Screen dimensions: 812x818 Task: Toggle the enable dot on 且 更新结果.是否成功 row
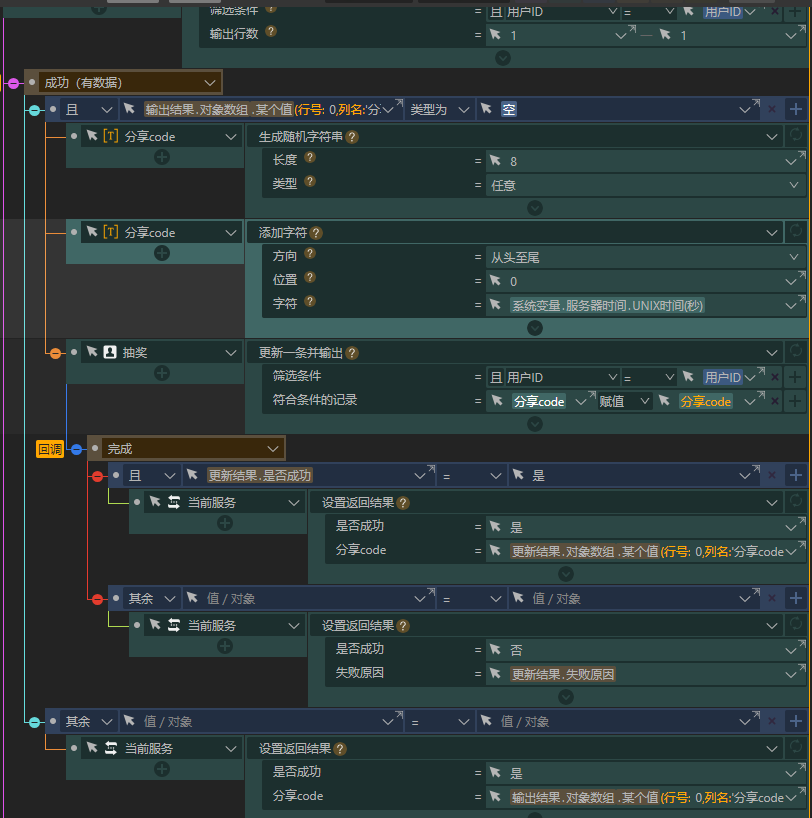tap(116, 475)
